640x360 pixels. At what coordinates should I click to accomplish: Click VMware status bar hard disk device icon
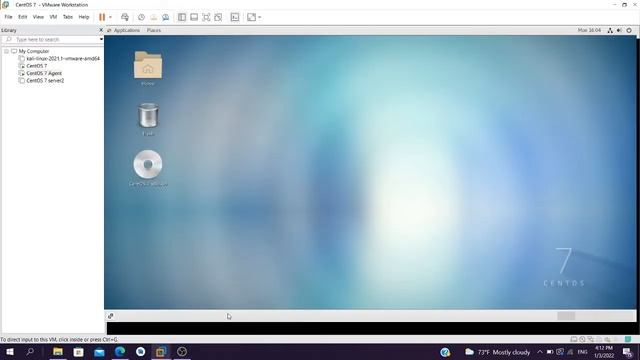(574, 339)
